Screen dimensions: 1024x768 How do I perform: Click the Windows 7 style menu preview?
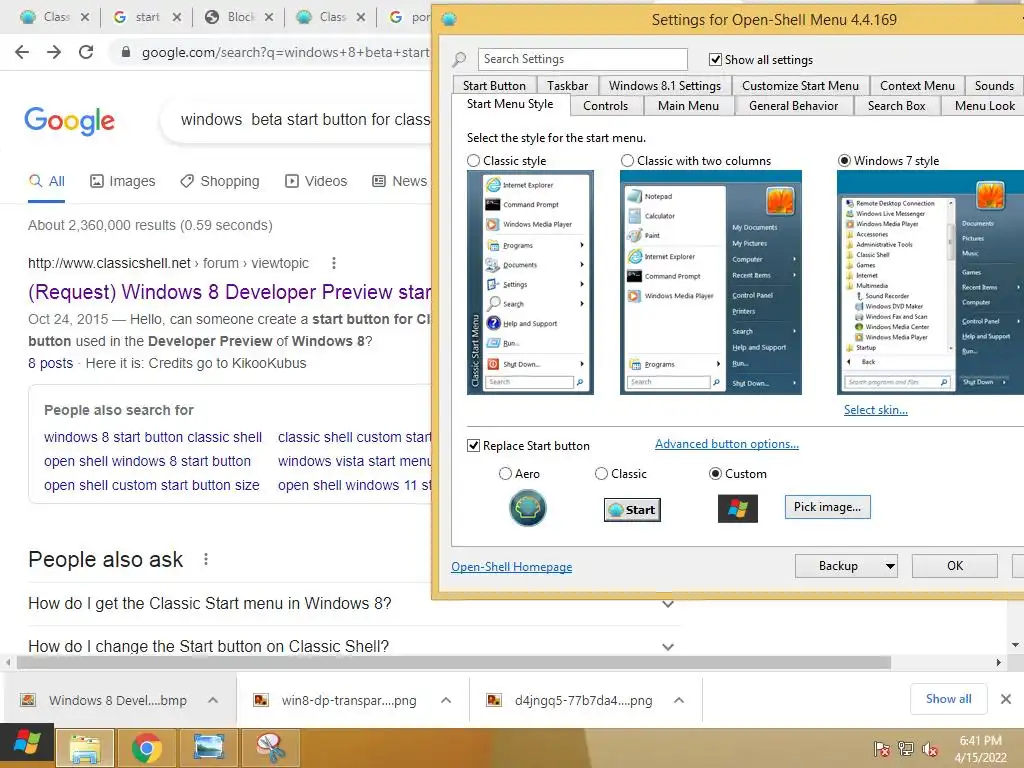(x=931, y=282)
